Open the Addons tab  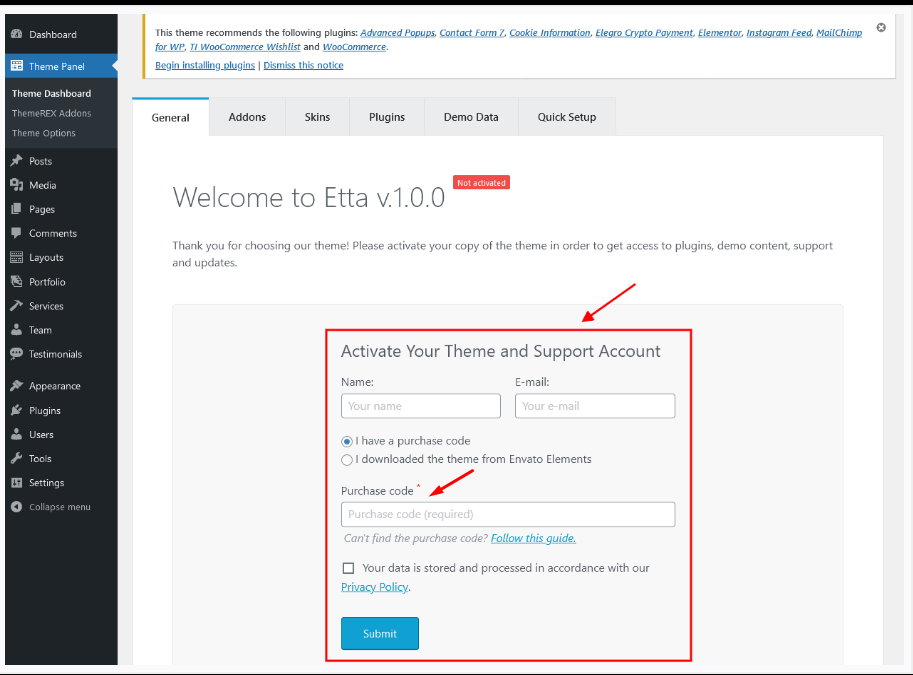[x=247, y=117]
